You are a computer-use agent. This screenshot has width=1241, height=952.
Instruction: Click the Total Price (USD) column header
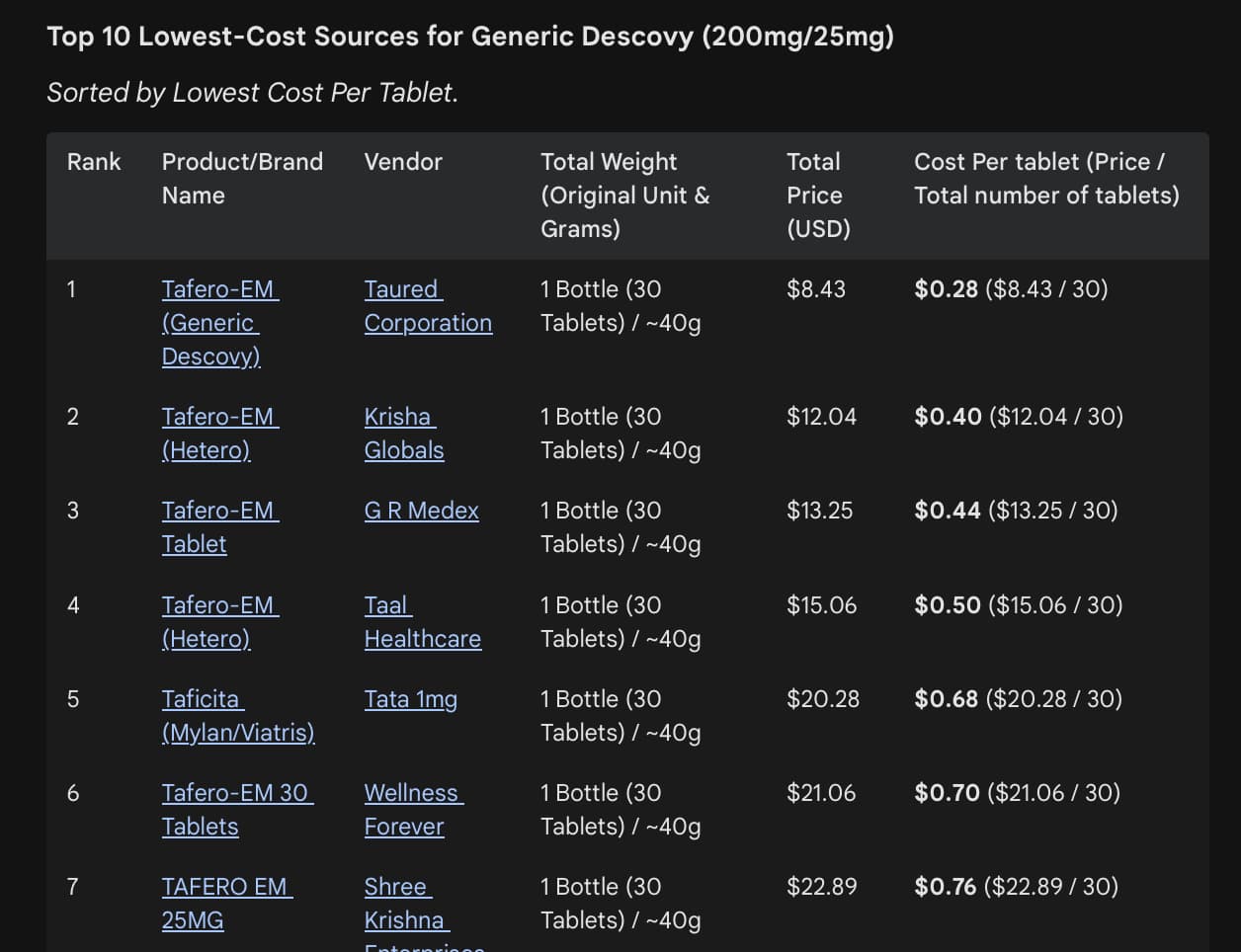(817, 195)
